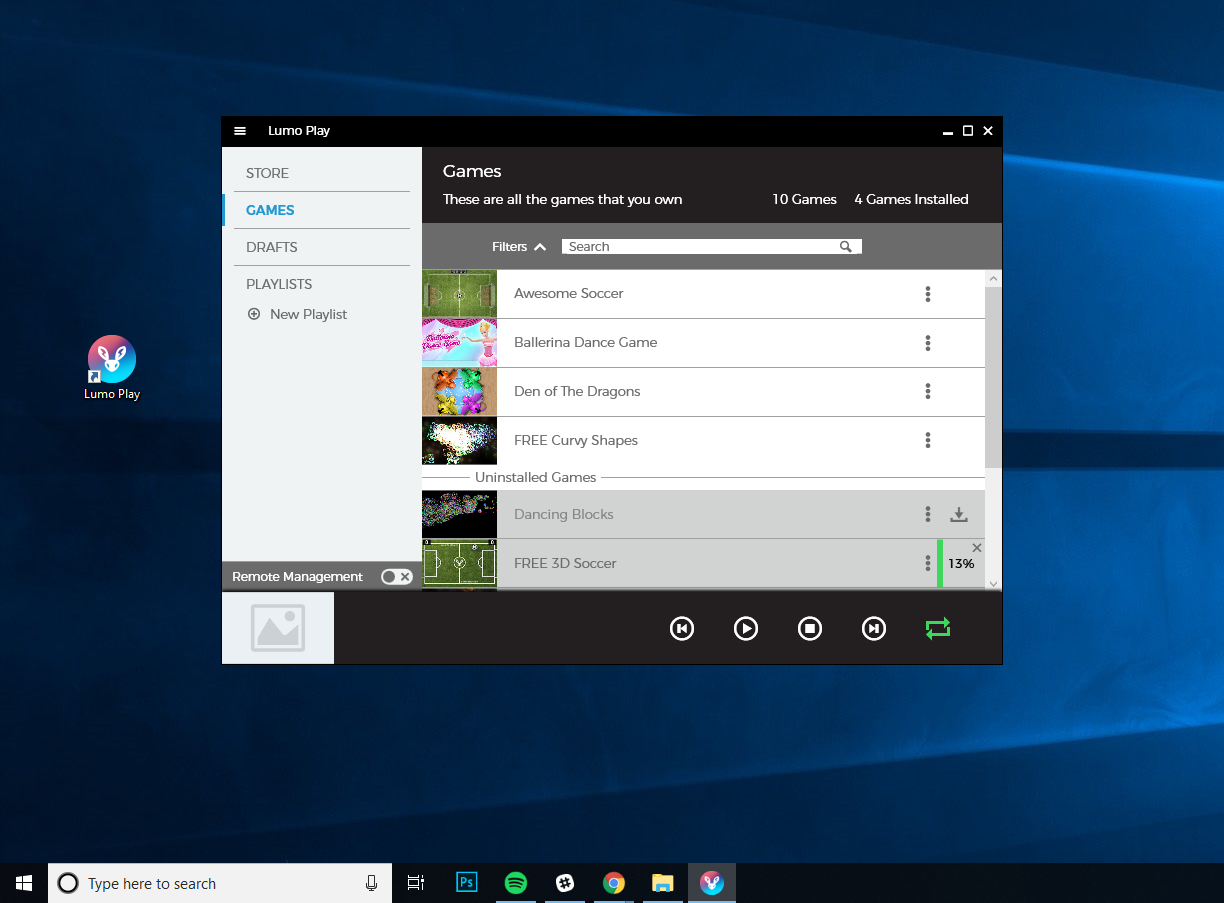Image resolution: width=1224 pixels, height=903 pixels.
Task: Click the Lumo Play desktop shortcut
Action: [112, 367]
